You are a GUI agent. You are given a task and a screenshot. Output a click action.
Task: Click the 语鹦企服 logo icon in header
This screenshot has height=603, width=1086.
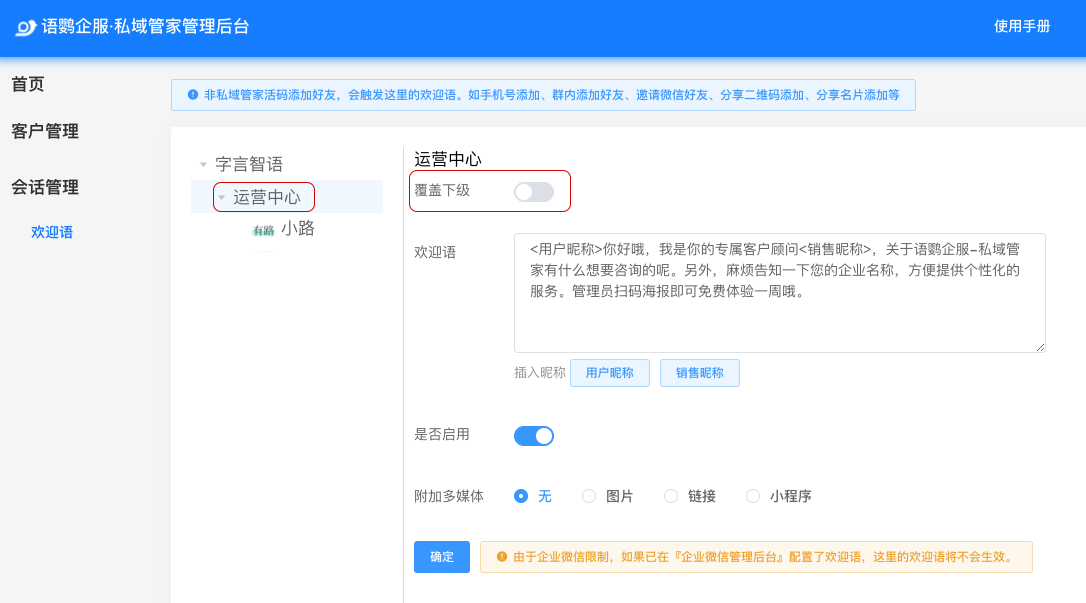pyautogui.click(x=26, y=27)
